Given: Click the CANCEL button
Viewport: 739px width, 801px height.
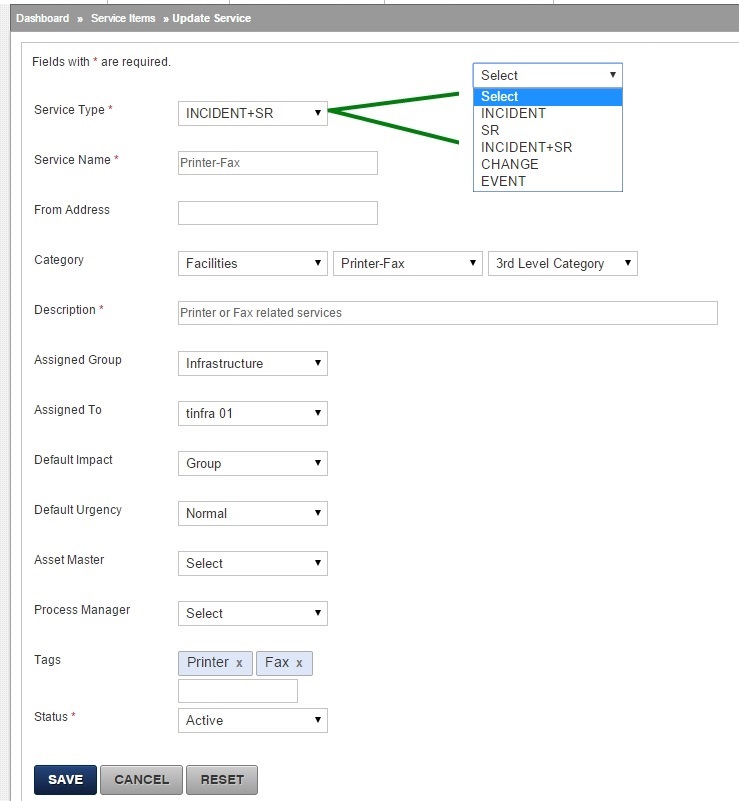Looking at the screenshot, I should [x=141, y=780].
